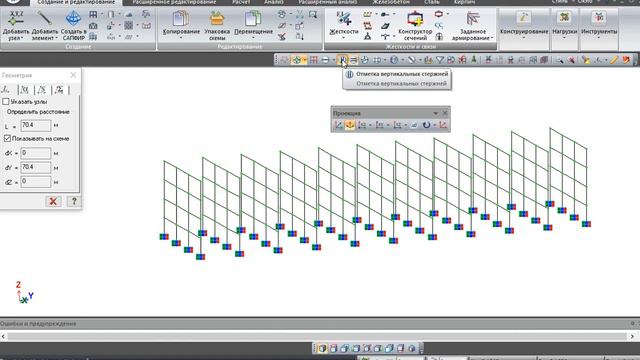This screenshot has width=640, height=360.
Task: Click the dZ input field
Action: point(36,182)
